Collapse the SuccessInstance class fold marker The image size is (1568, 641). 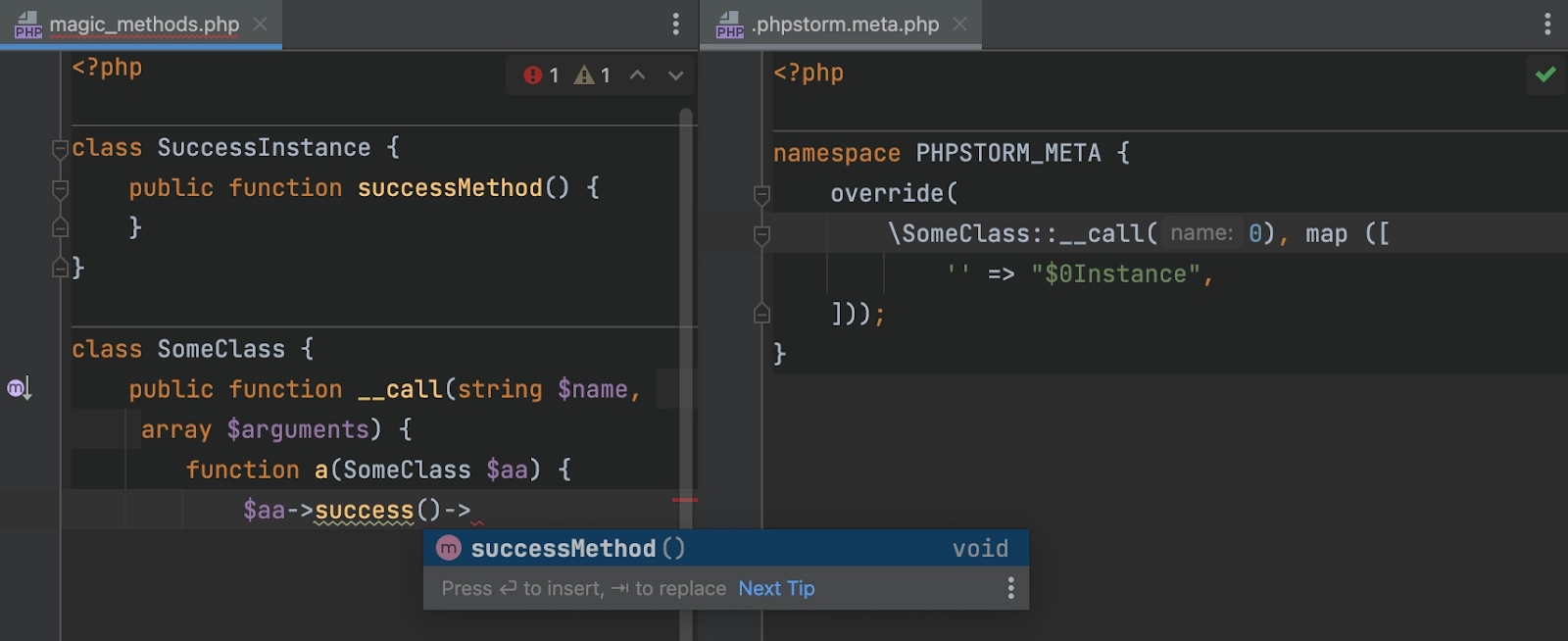pyautogui.click(x=60, y=149)
